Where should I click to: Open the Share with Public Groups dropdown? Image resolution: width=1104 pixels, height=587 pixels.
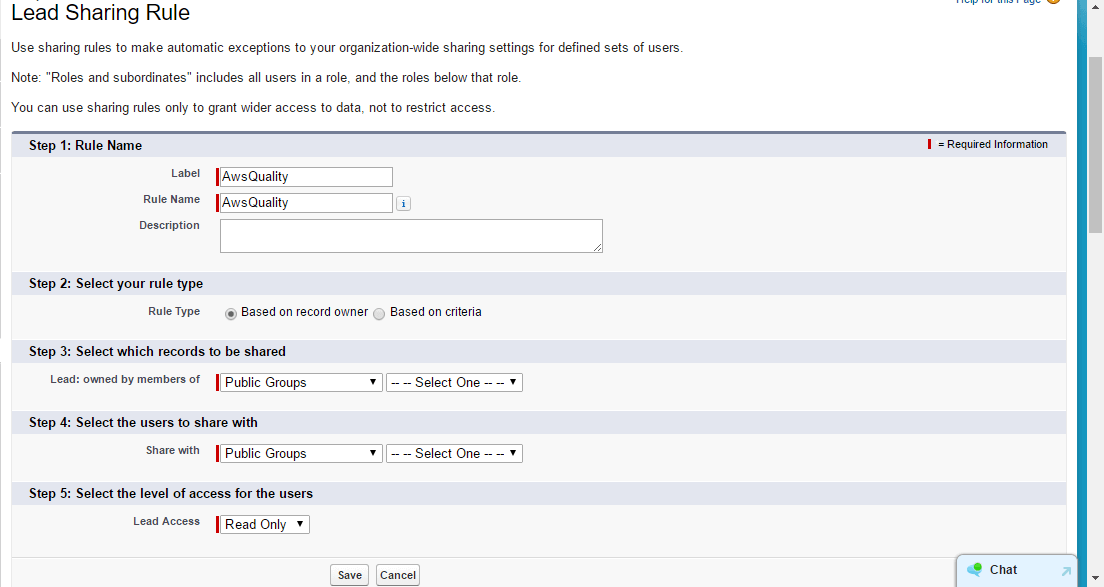pos(298,453)
